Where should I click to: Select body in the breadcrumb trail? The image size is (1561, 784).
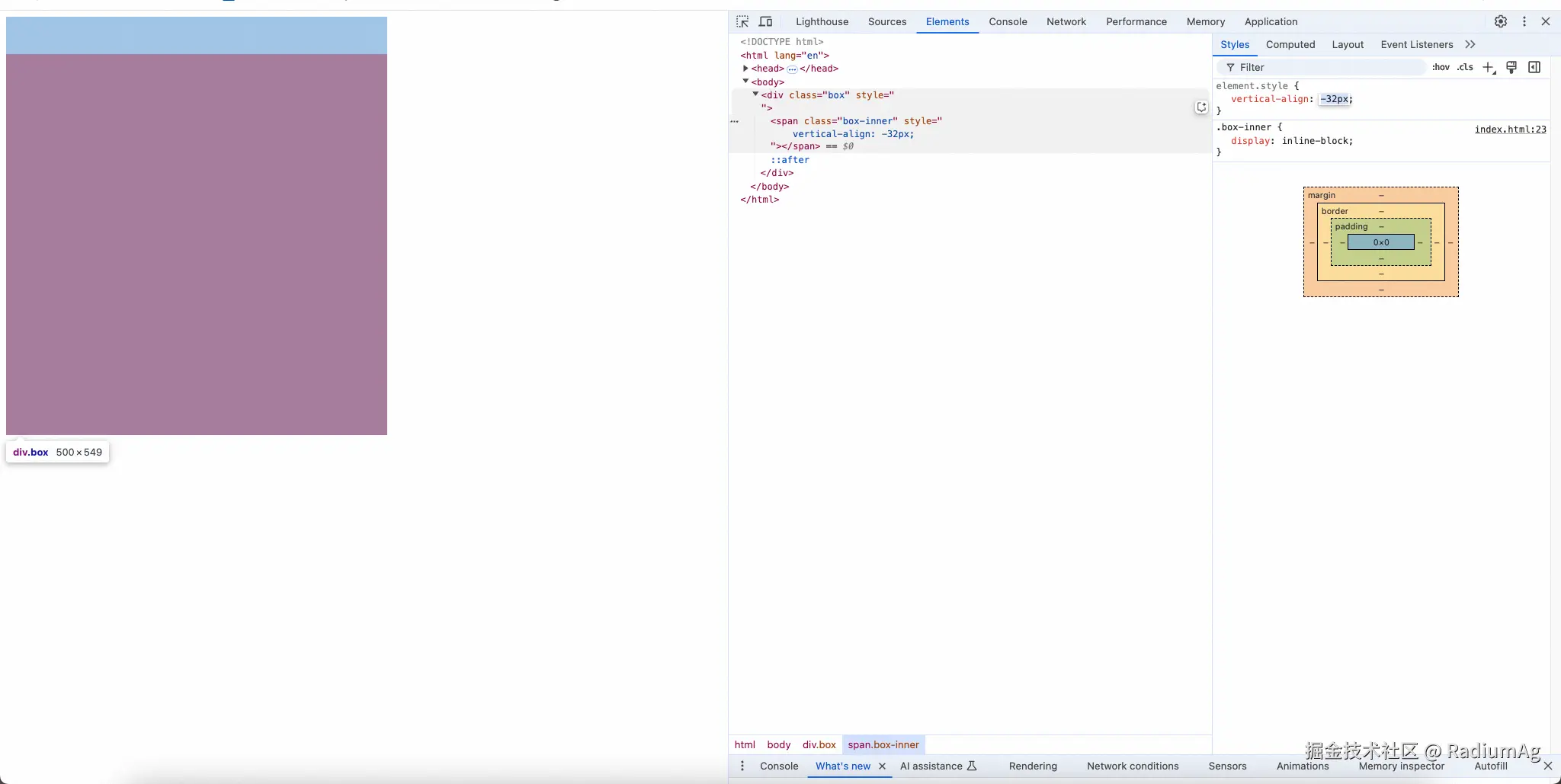tap(779, 744)
